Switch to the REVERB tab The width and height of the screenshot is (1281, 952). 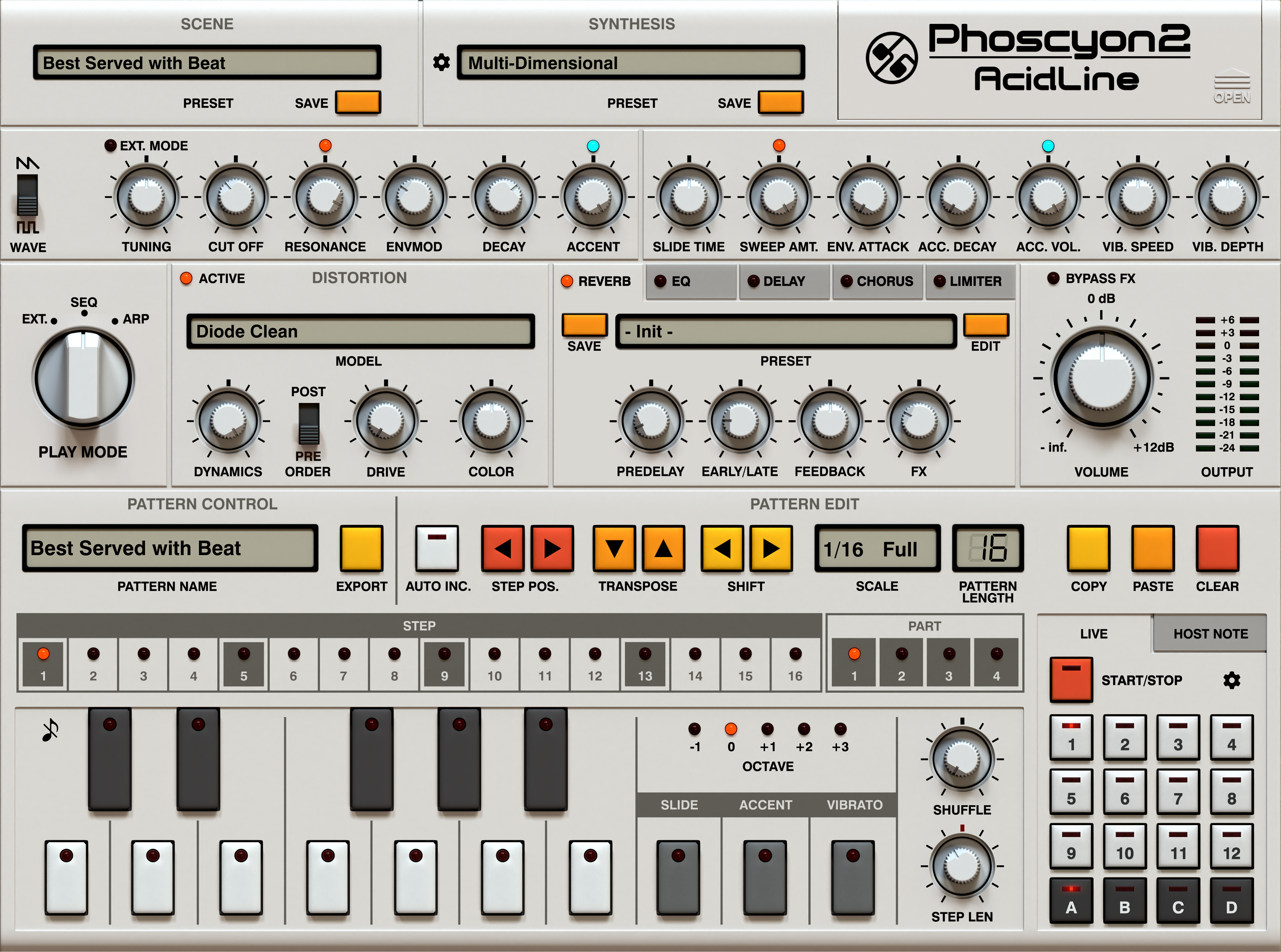(597, 281)
